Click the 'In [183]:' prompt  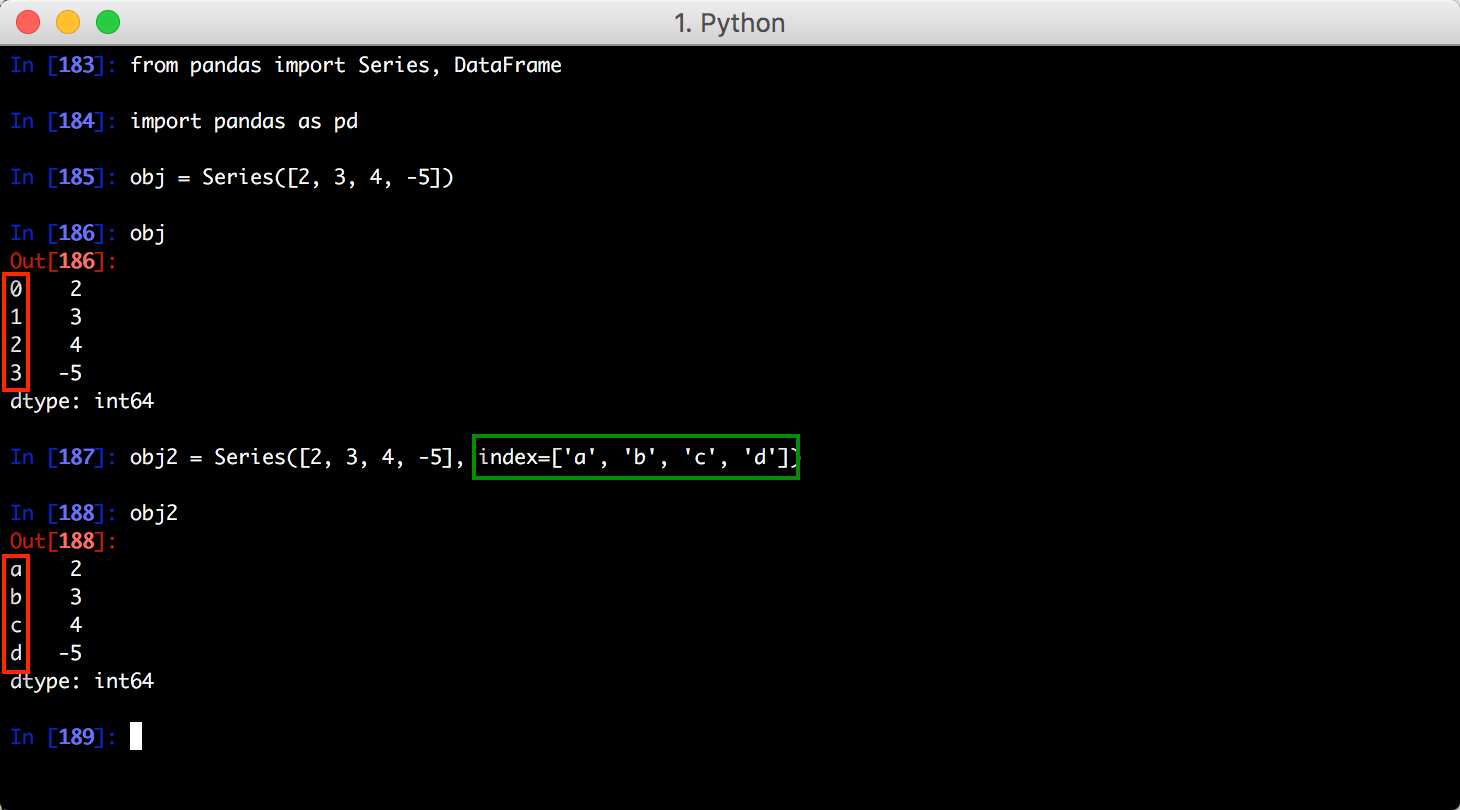64,66
